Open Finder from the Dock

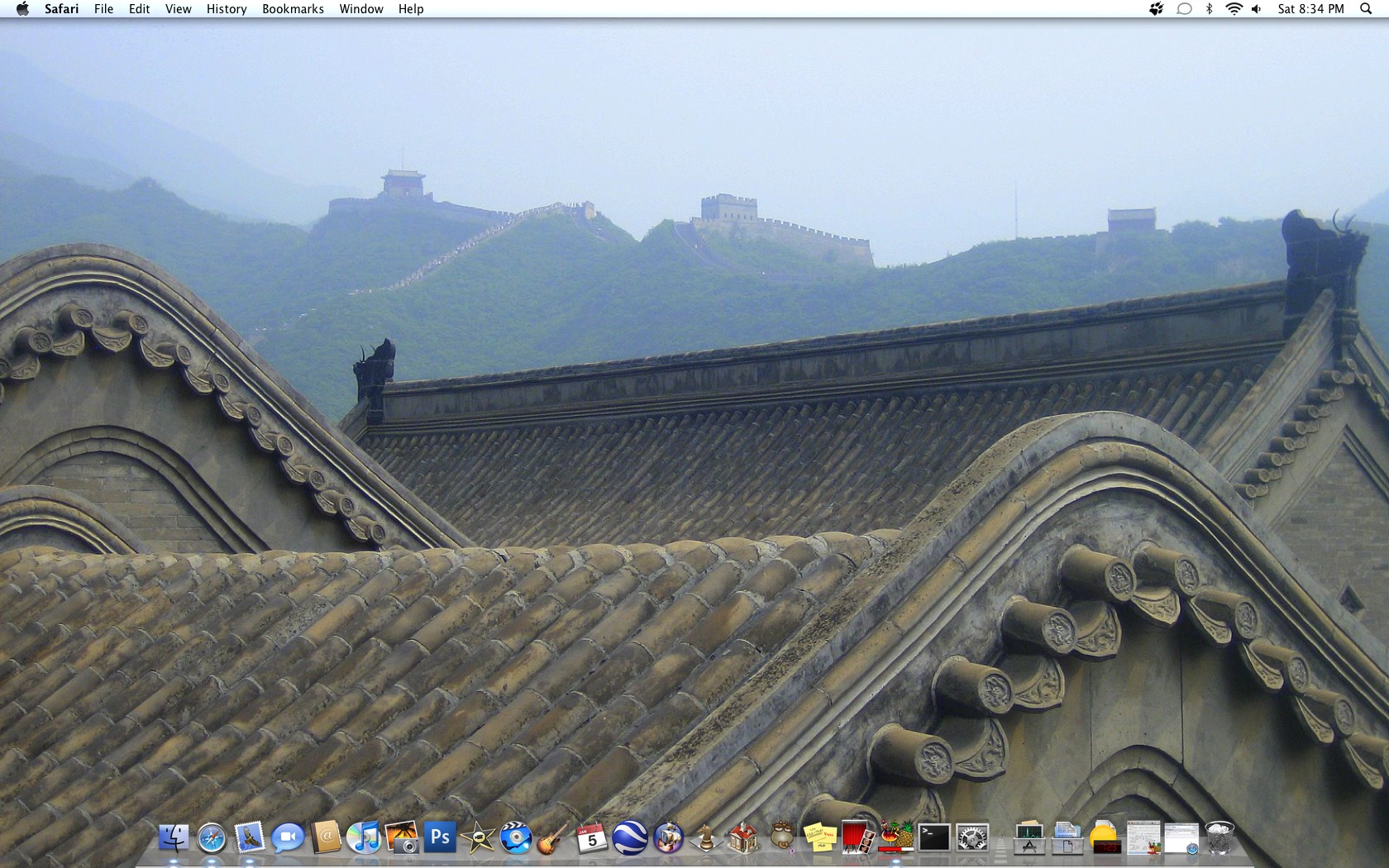coord(173,838)
